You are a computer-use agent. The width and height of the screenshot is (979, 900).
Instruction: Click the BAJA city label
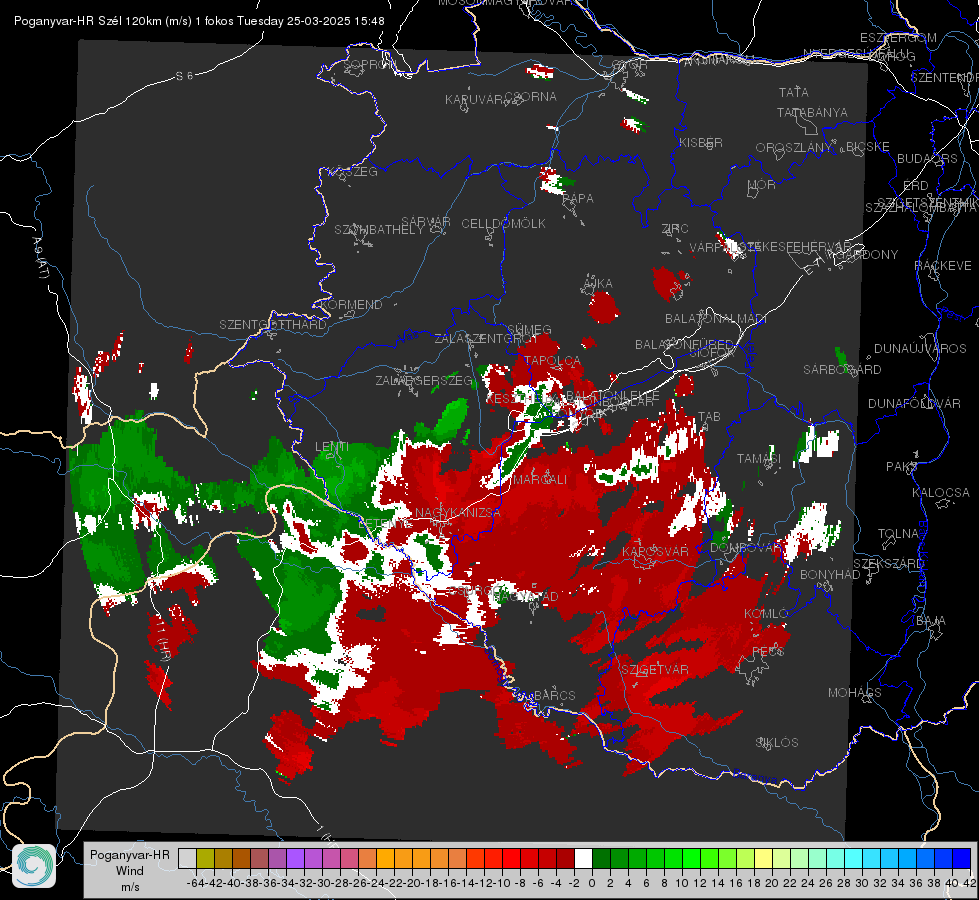[931, 621]
